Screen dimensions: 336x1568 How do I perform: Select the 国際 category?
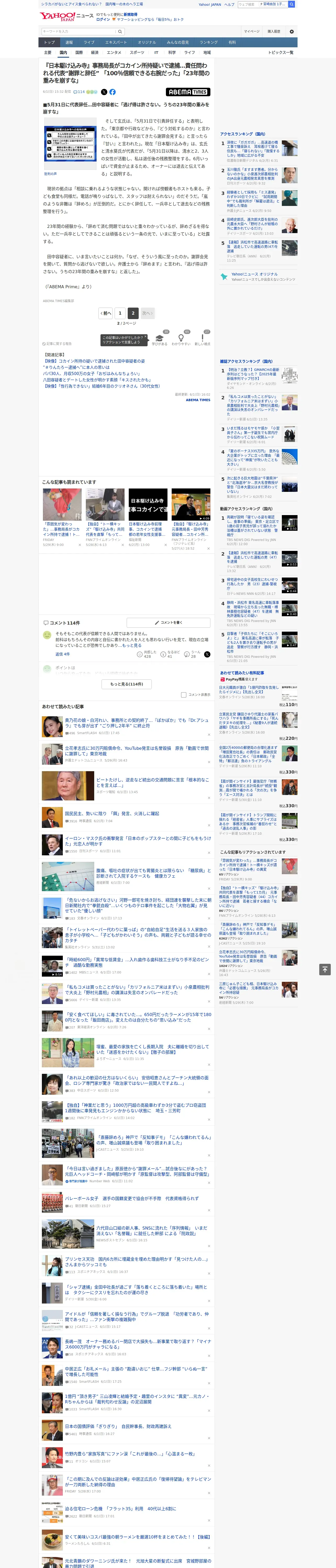pyautogui.click(x=79, y=52)
